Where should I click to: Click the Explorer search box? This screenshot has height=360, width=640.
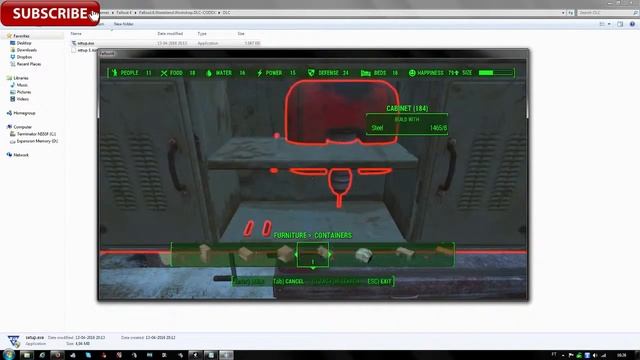coord(607,13)
